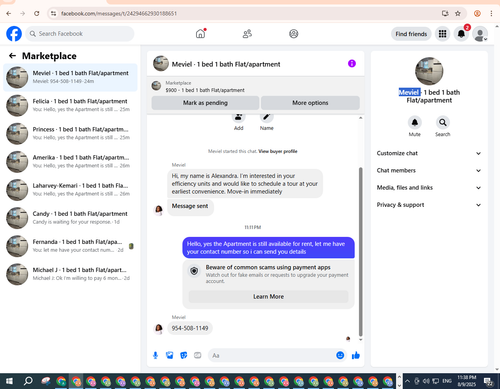
Task: Open the View buyer profile link
Action: (278, 151)
